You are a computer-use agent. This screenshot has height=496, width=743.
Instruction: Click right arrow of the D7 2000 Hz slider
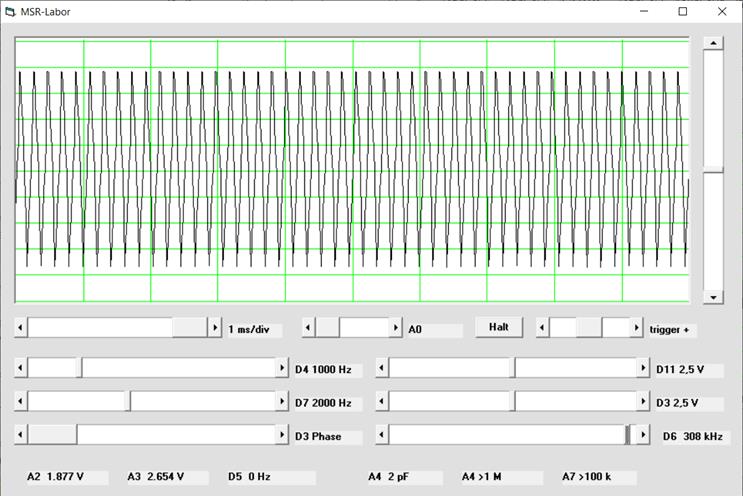tap(281, 402)
